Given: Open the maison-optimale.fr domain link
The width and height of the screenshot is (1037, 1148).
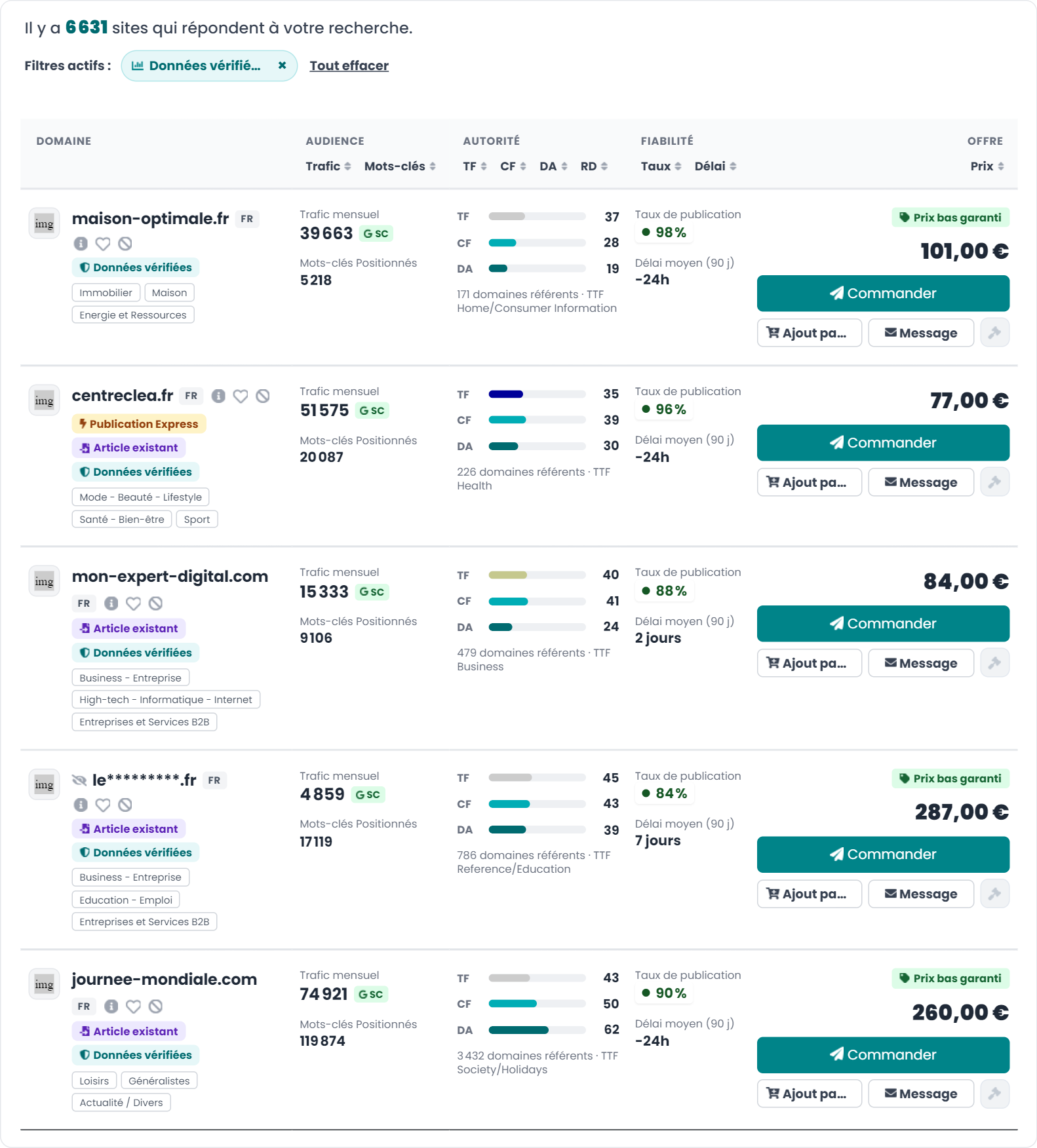Looking at the screenshot, I should (x=150, y=219).
